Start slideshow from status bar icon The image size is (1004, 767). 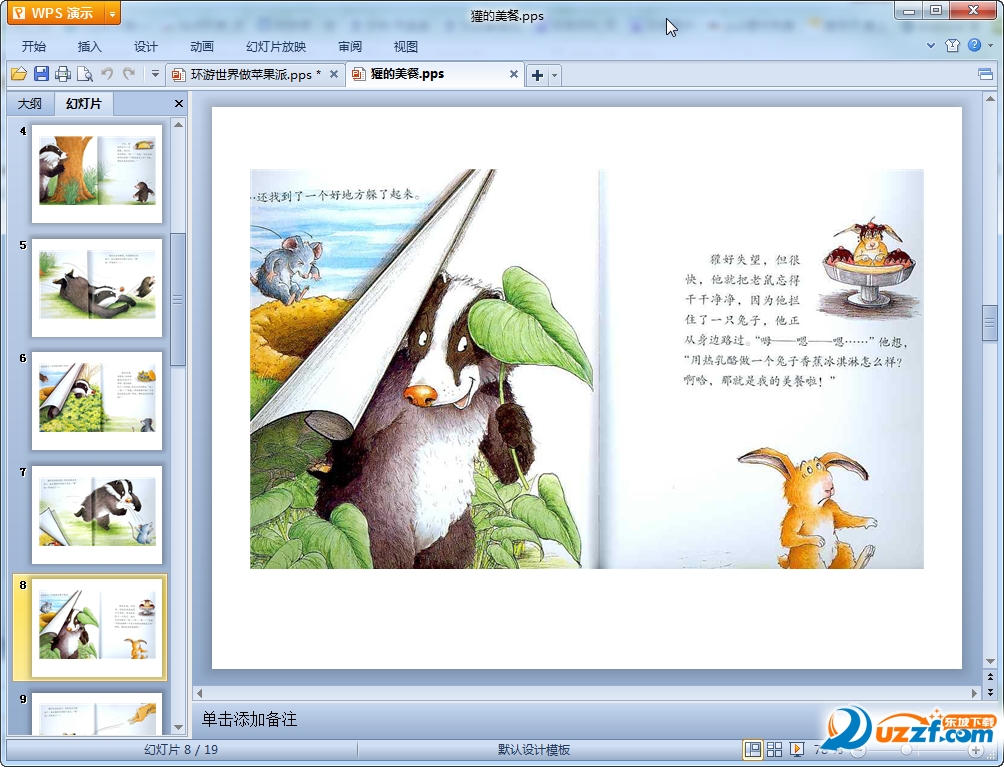(797, 749)
